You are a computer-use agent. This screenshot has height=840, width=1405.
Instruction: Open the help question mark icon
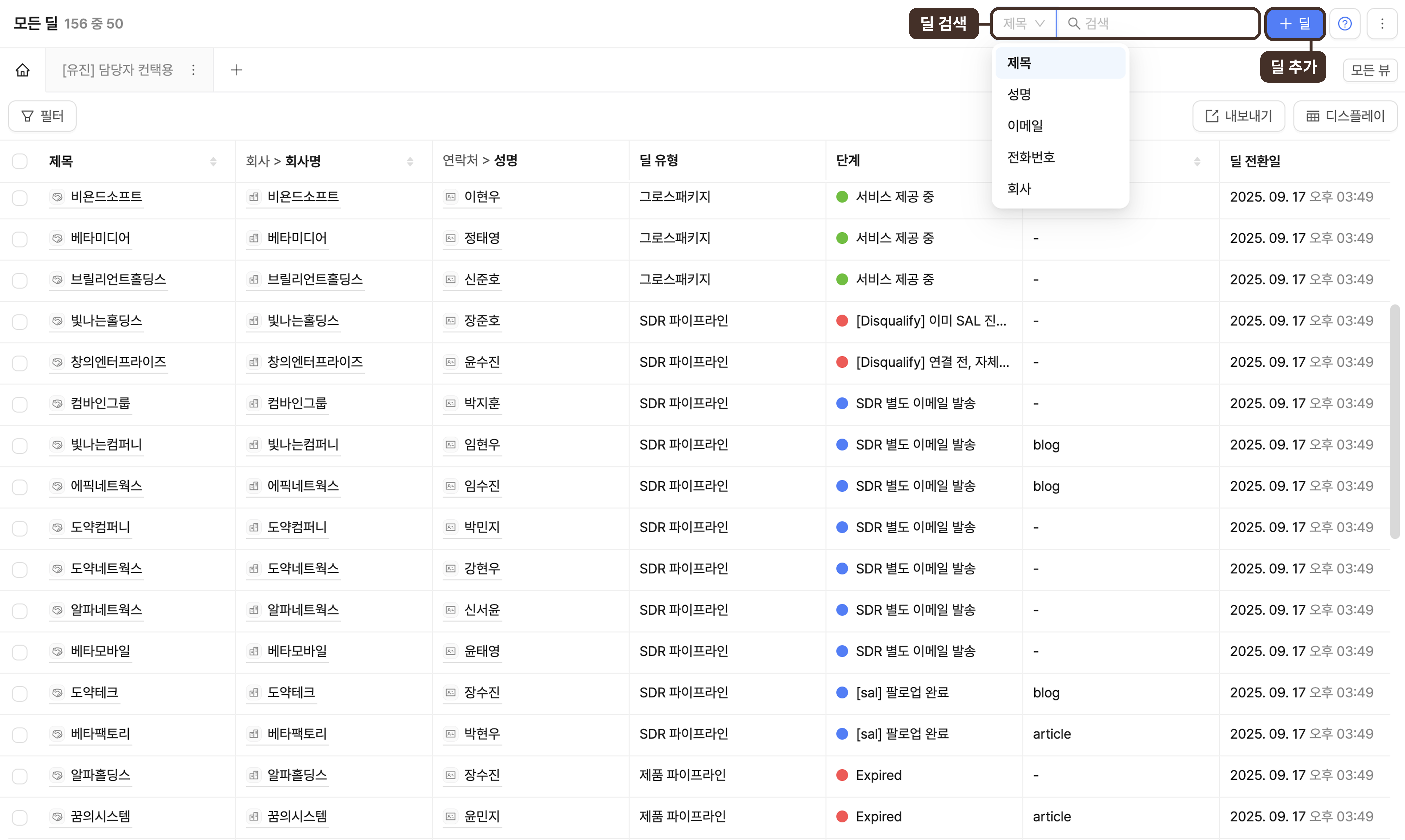coord(1344,24)
